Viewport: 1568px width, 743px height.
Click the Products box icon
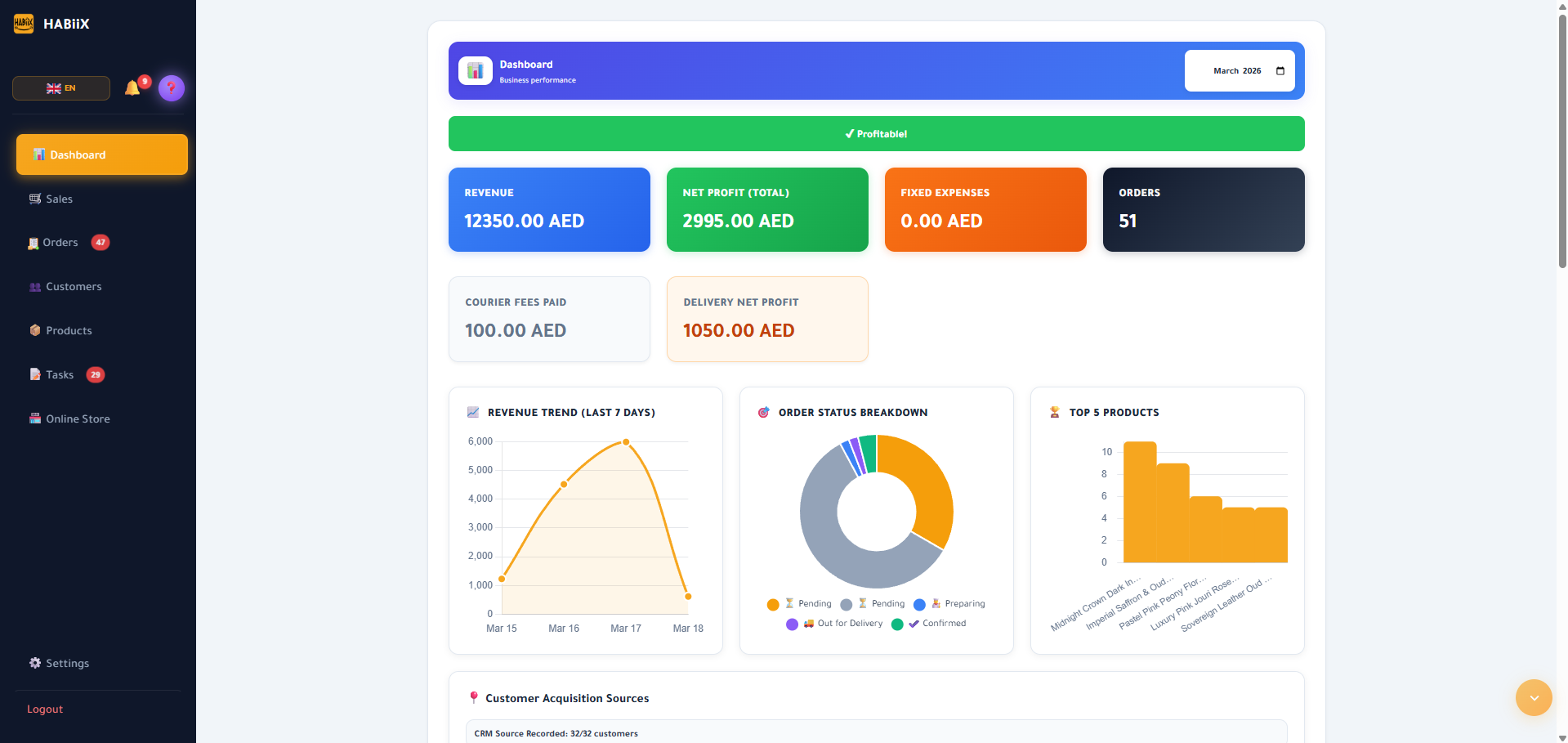click(x=35, y=330)
